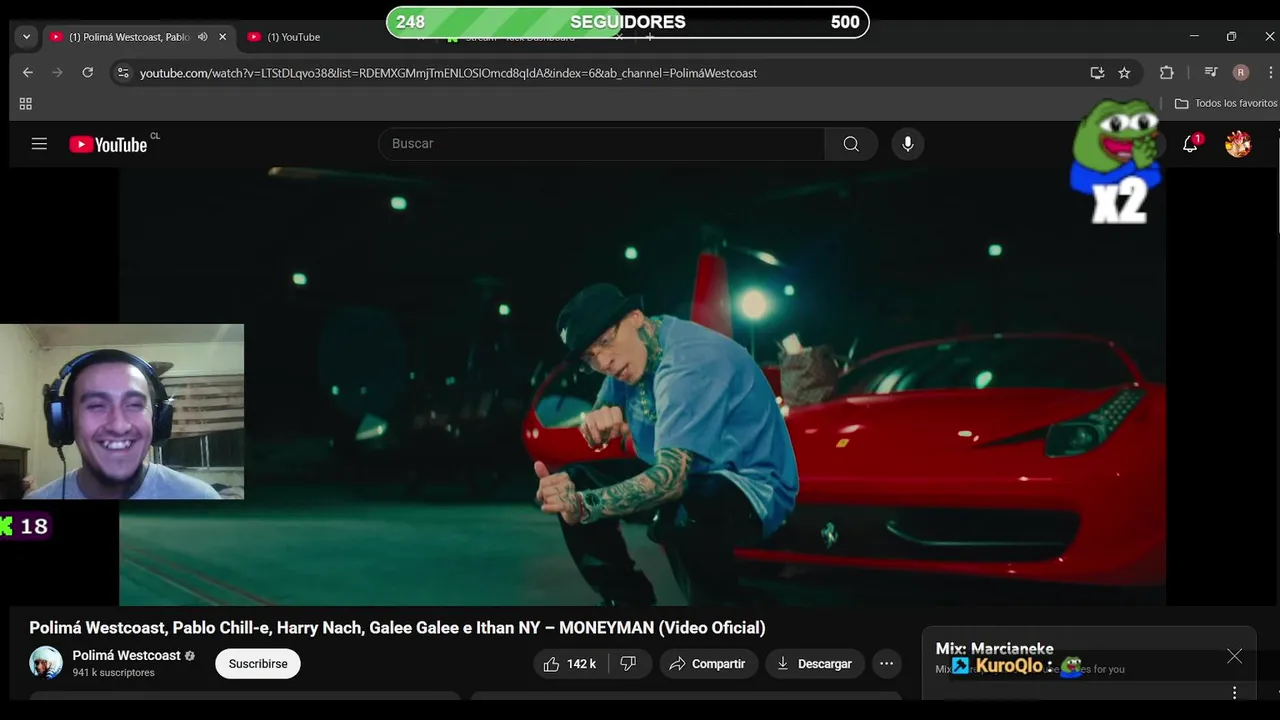
Task: Open more actions three-dot button
Action: [886, 664]
